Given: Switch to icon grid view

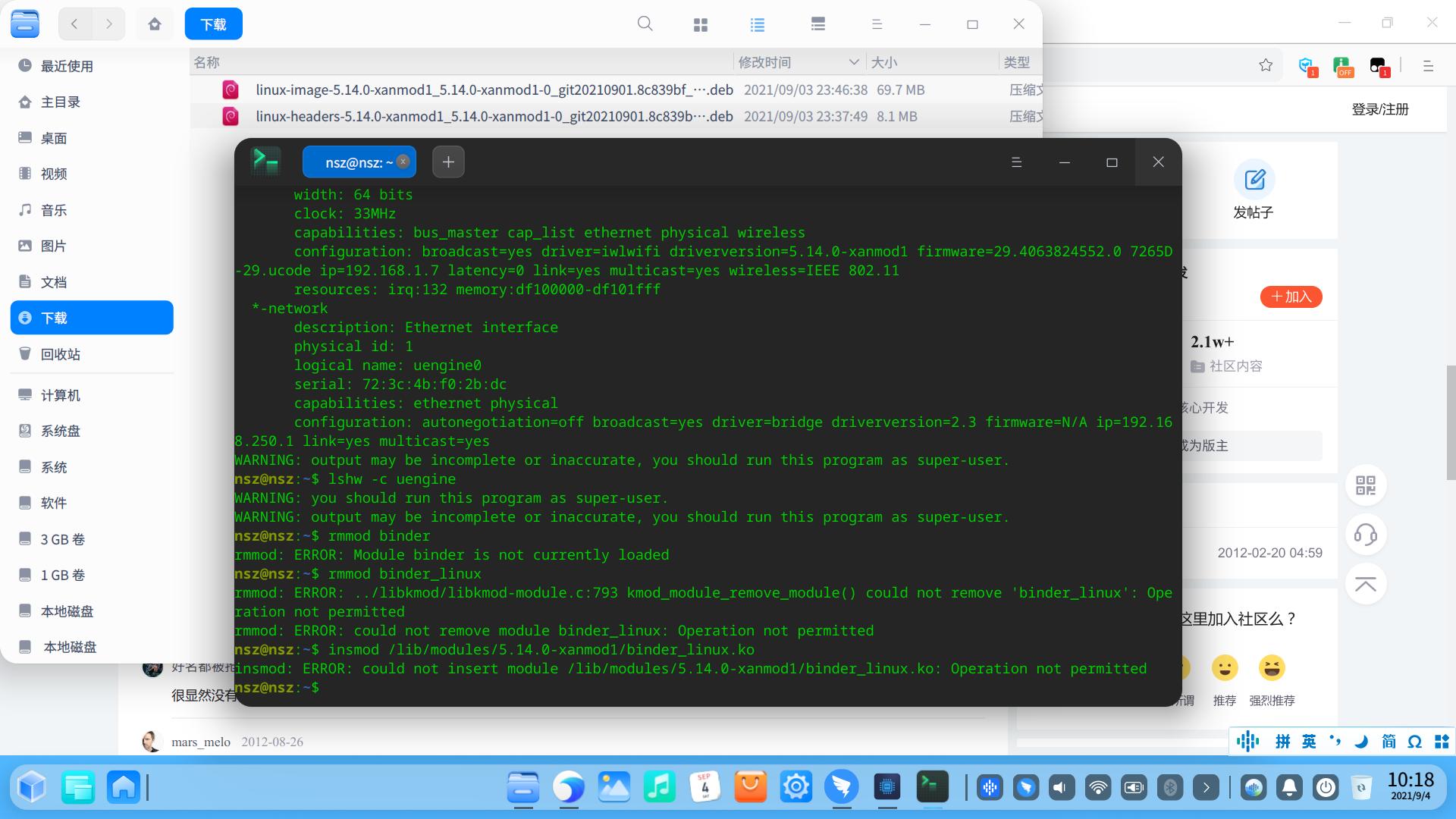Looking at the screenshot, I should [x=700, y=24].
